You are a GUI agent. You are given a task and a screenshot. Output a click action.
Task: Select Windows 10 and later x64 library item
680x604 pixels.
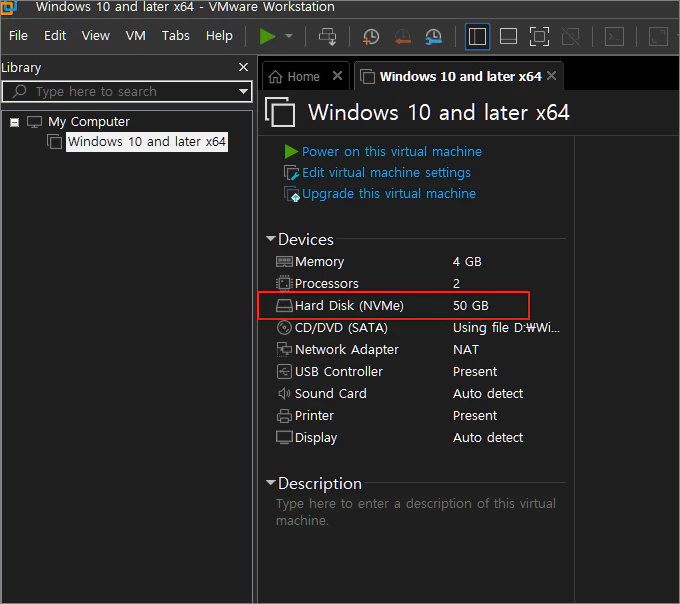(147, 142)
